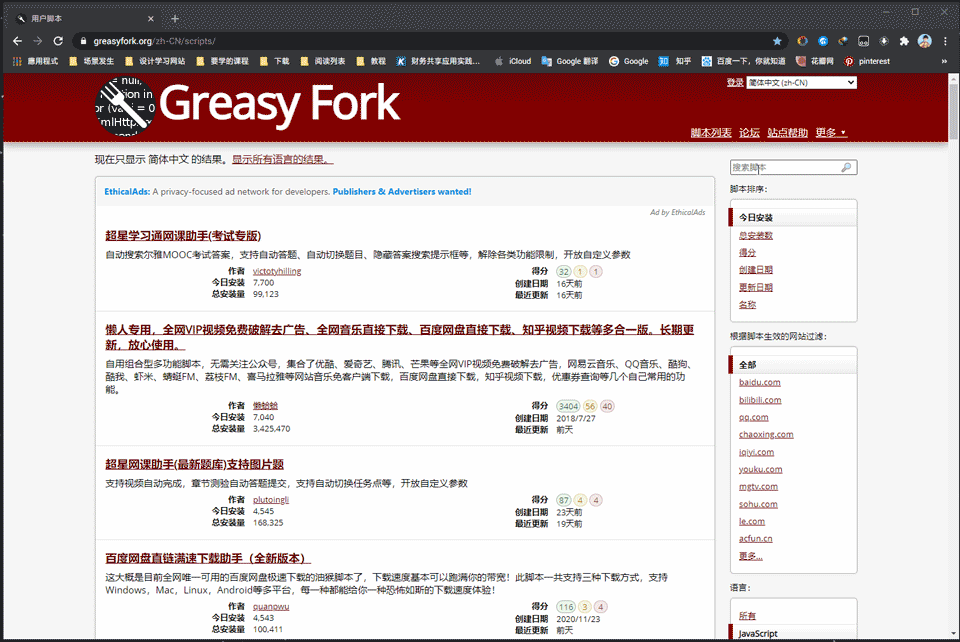
Task: Open the pinterest bookmark
Action: coord(867,61)
